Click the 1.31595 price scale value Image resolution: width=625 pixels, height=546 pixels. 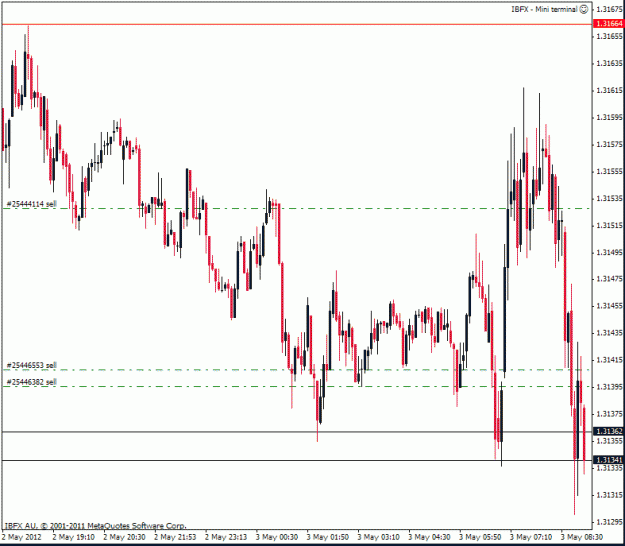(x=609, y=118)
